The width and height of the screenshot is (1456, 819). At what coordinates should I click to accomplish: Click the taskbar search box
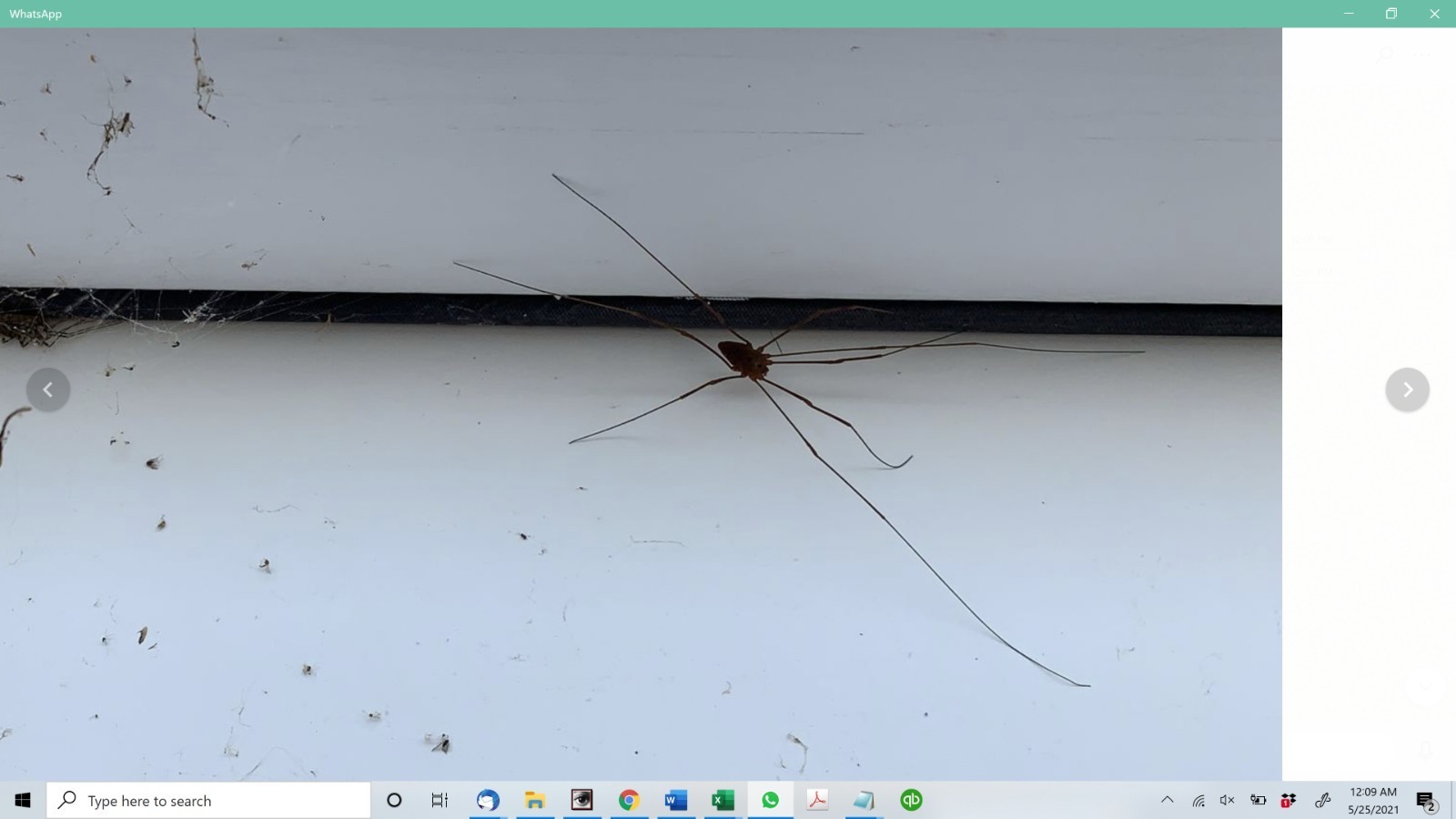[208, 800]
